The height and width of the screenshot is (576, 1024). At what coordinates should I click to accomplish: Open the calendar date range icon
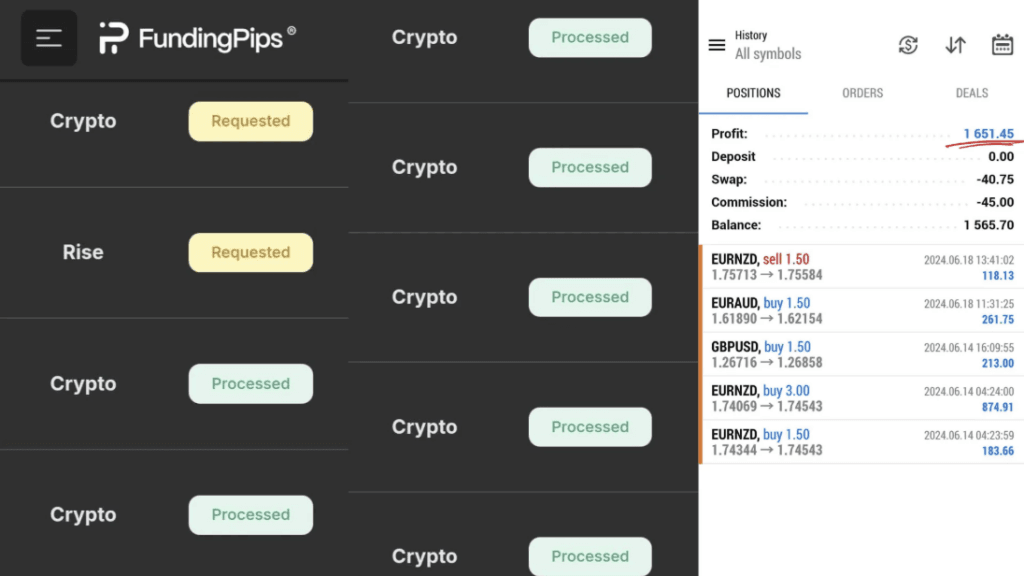[1002, 45]
